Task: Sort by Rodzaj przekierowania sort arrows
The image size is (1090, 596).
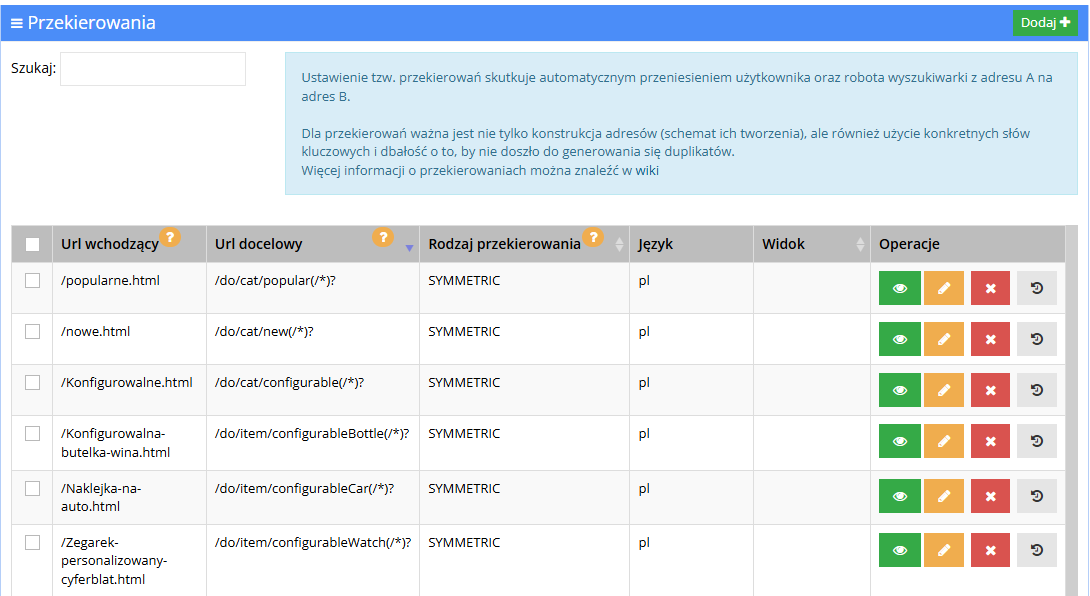Action: (619, 244)
